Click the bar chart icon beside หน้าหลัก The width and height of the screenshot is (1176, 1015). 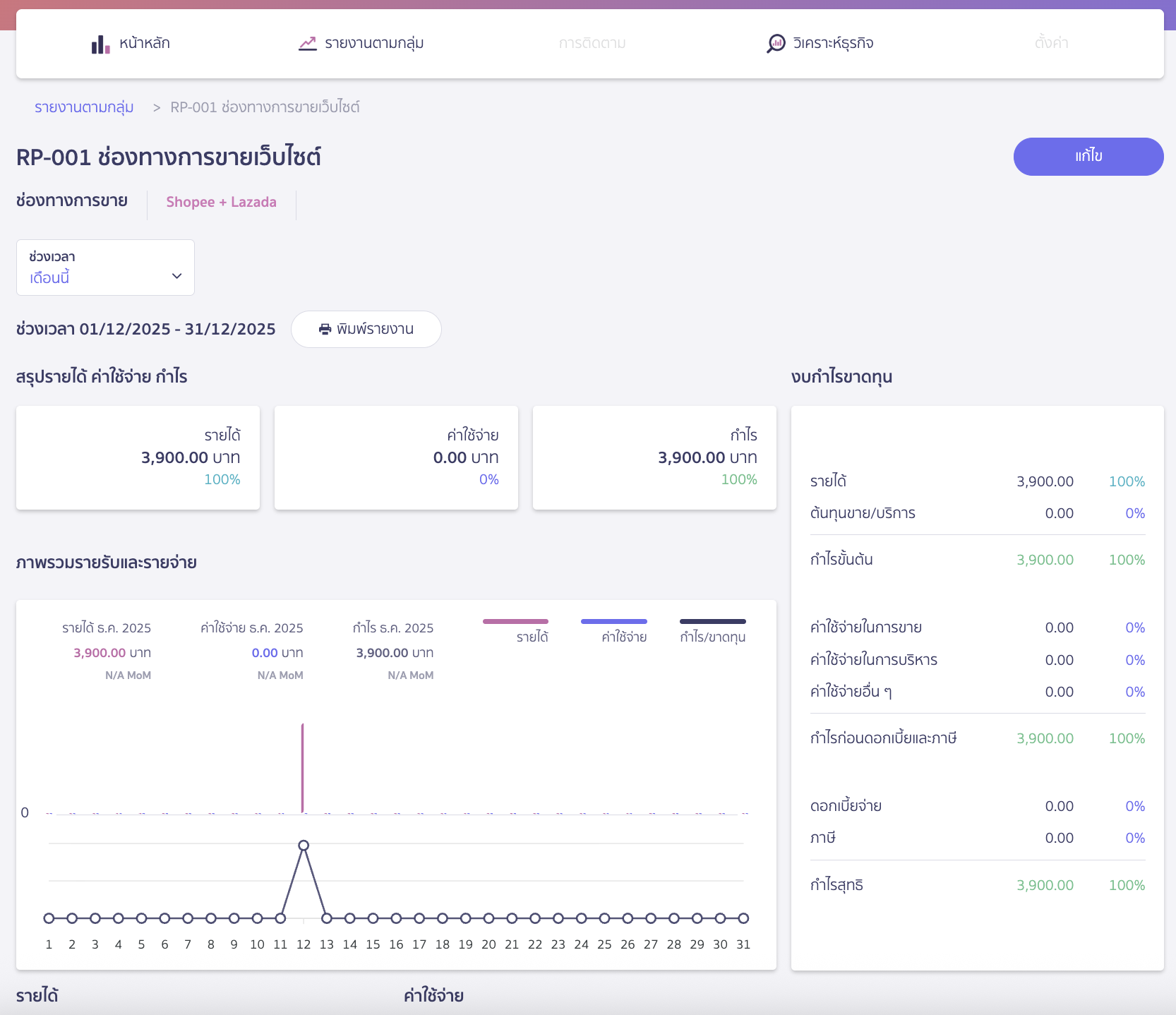(100, 44)
